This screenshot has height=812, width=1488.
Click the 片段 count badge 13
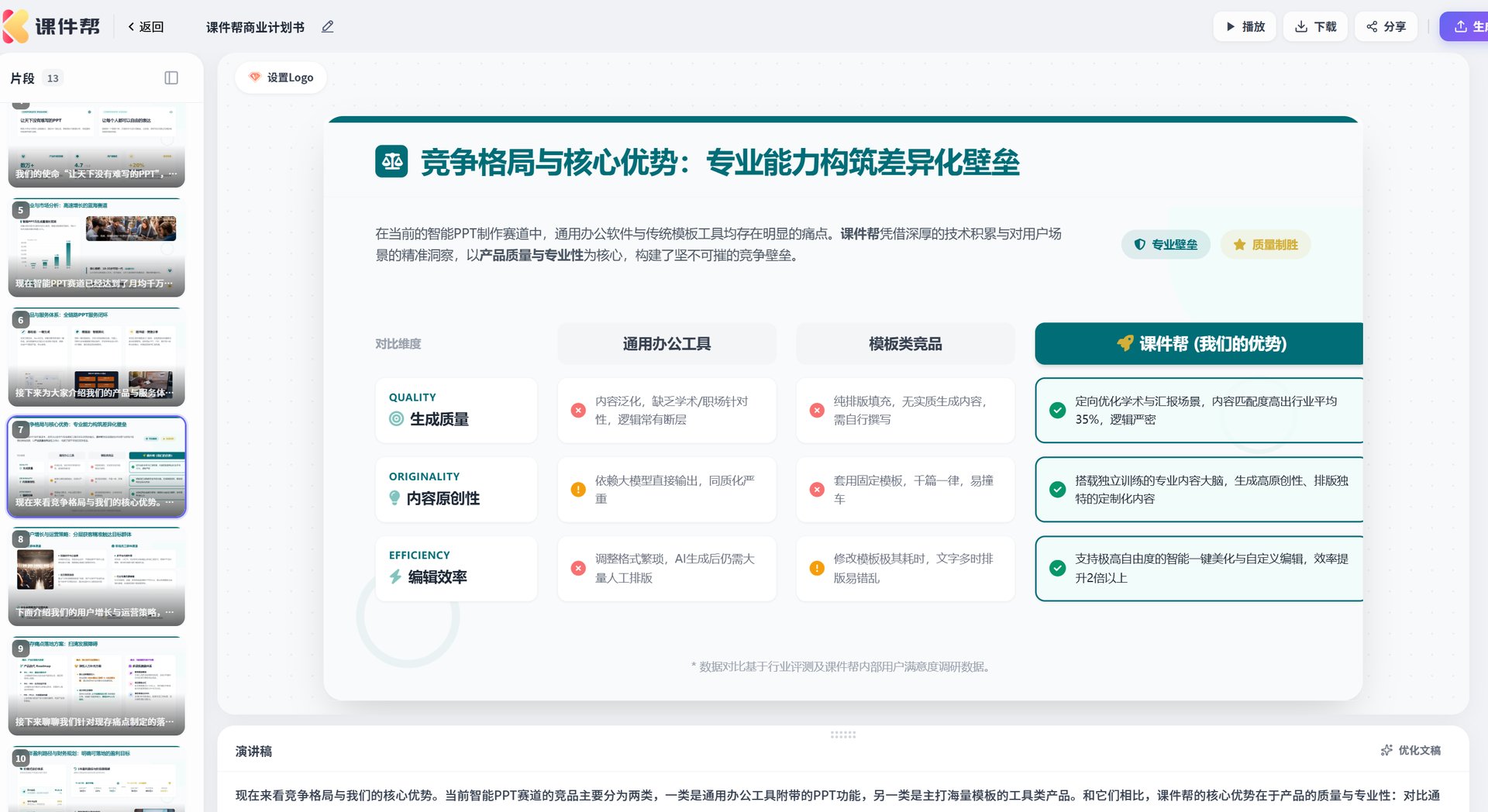(x=53, y=77)
